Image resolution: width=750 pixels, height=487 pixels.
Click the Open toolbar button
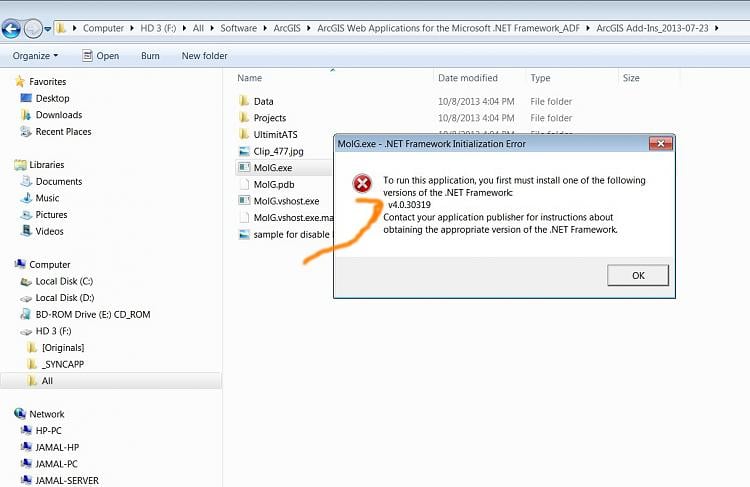point(101,56)
